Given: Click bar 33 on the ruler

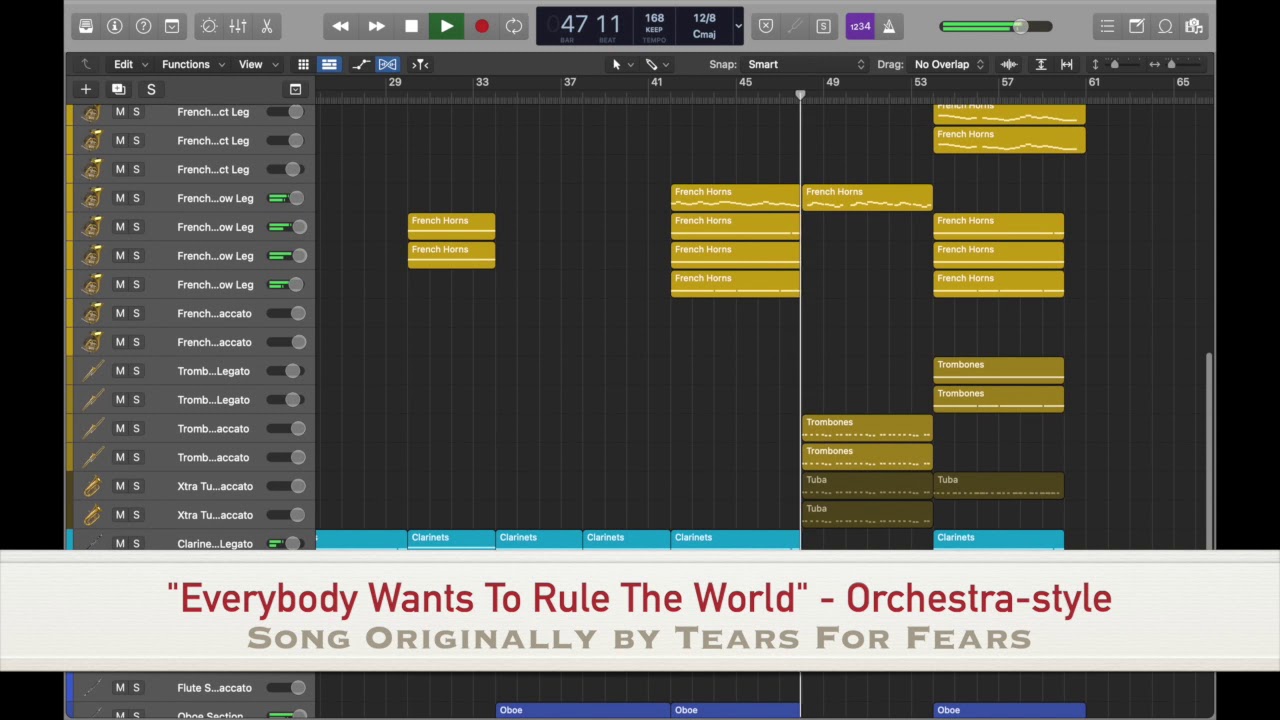Looking at the screenshot, I should (x=482, y=82).
